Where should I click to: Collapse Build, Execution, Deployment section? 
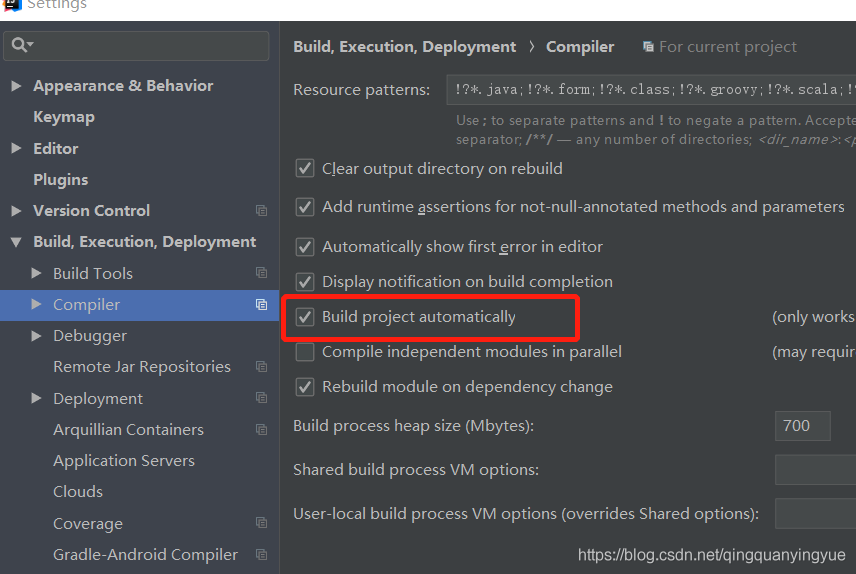click(x=16, y=242)
